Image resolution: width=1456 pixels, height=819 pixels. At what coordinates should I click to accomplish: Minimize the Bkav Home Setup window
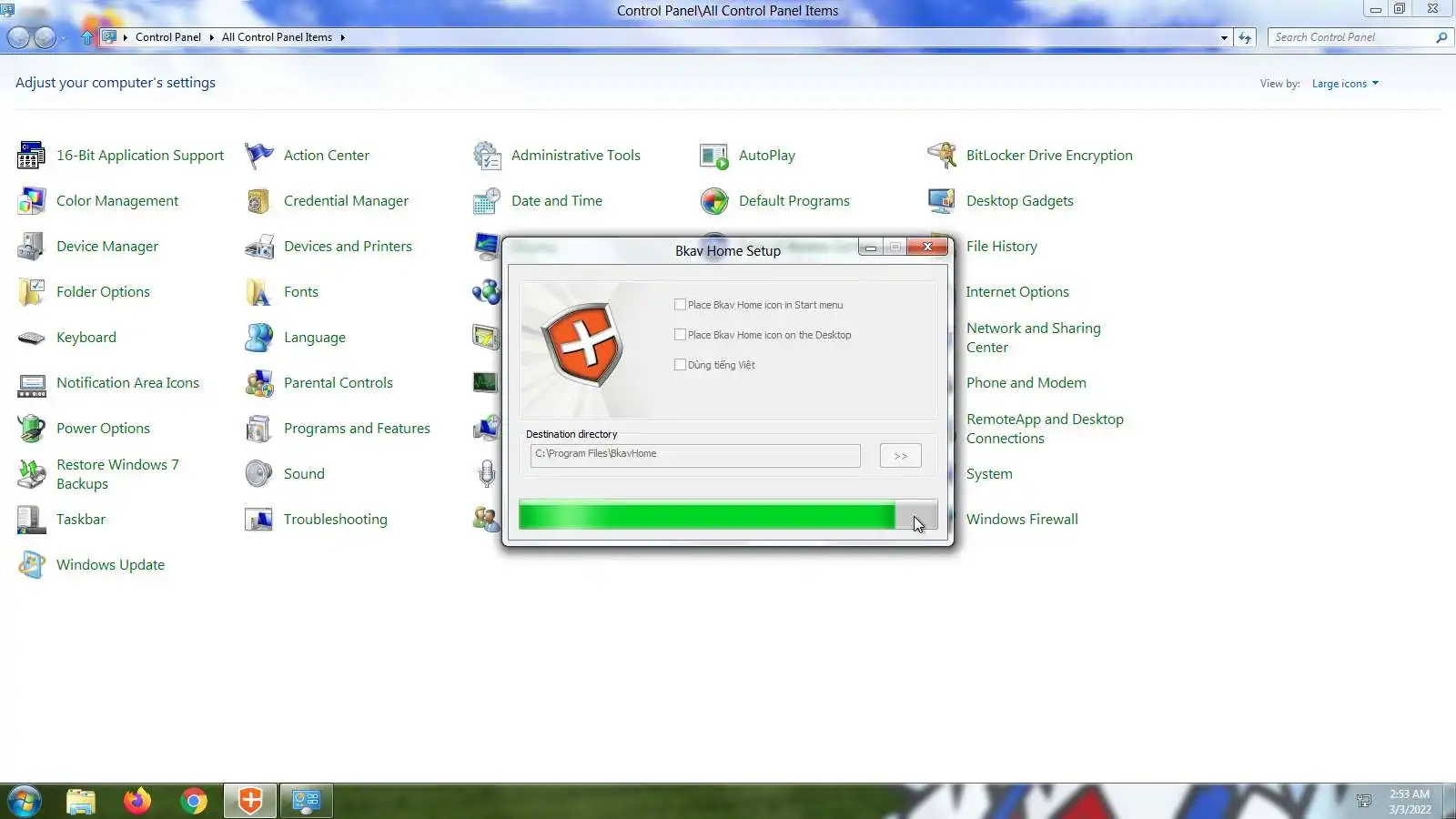[x=871, y=248]
